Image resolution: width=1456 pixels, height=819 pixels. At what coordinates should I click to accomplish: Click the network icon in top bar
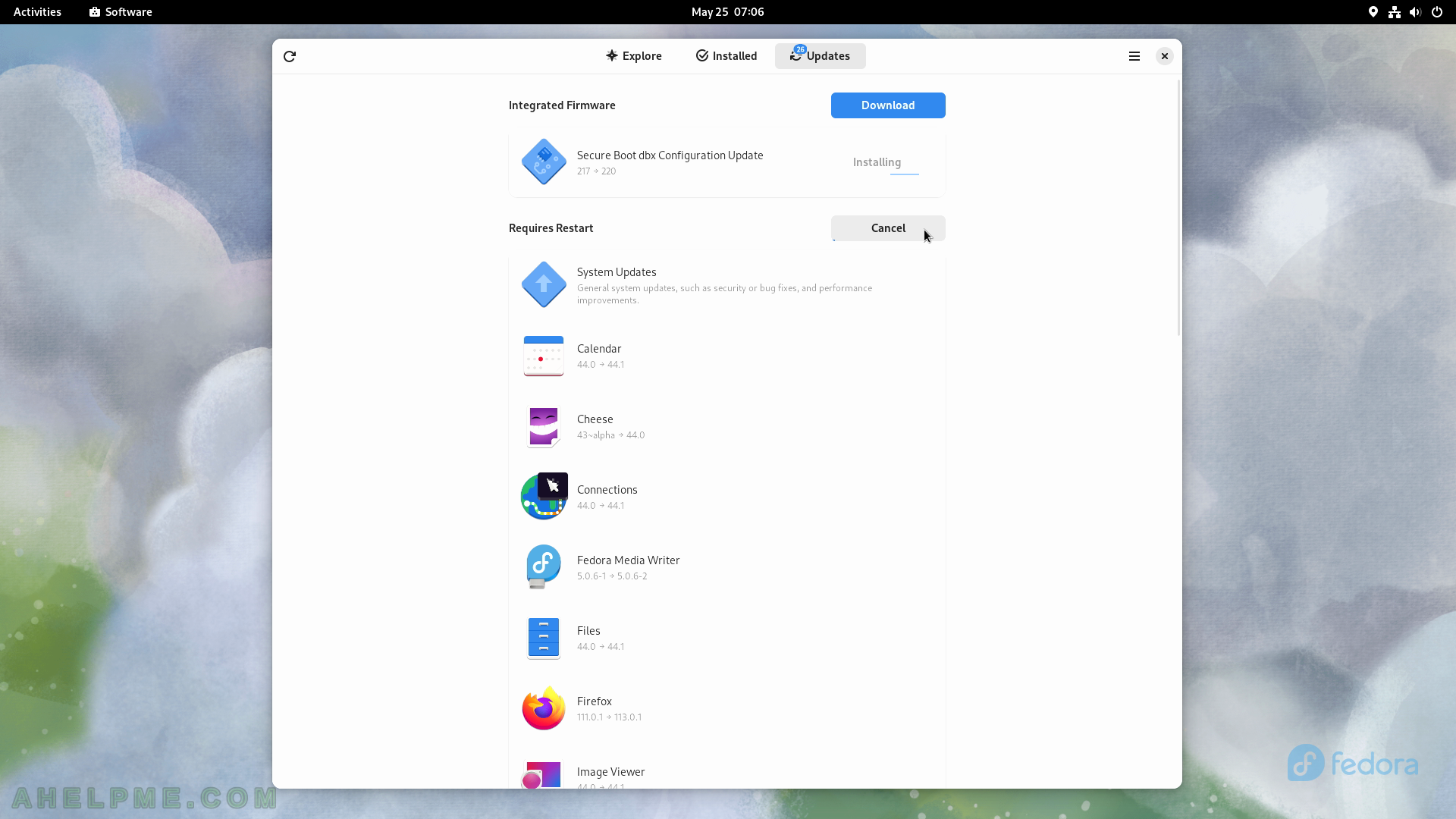point(1395,12)
